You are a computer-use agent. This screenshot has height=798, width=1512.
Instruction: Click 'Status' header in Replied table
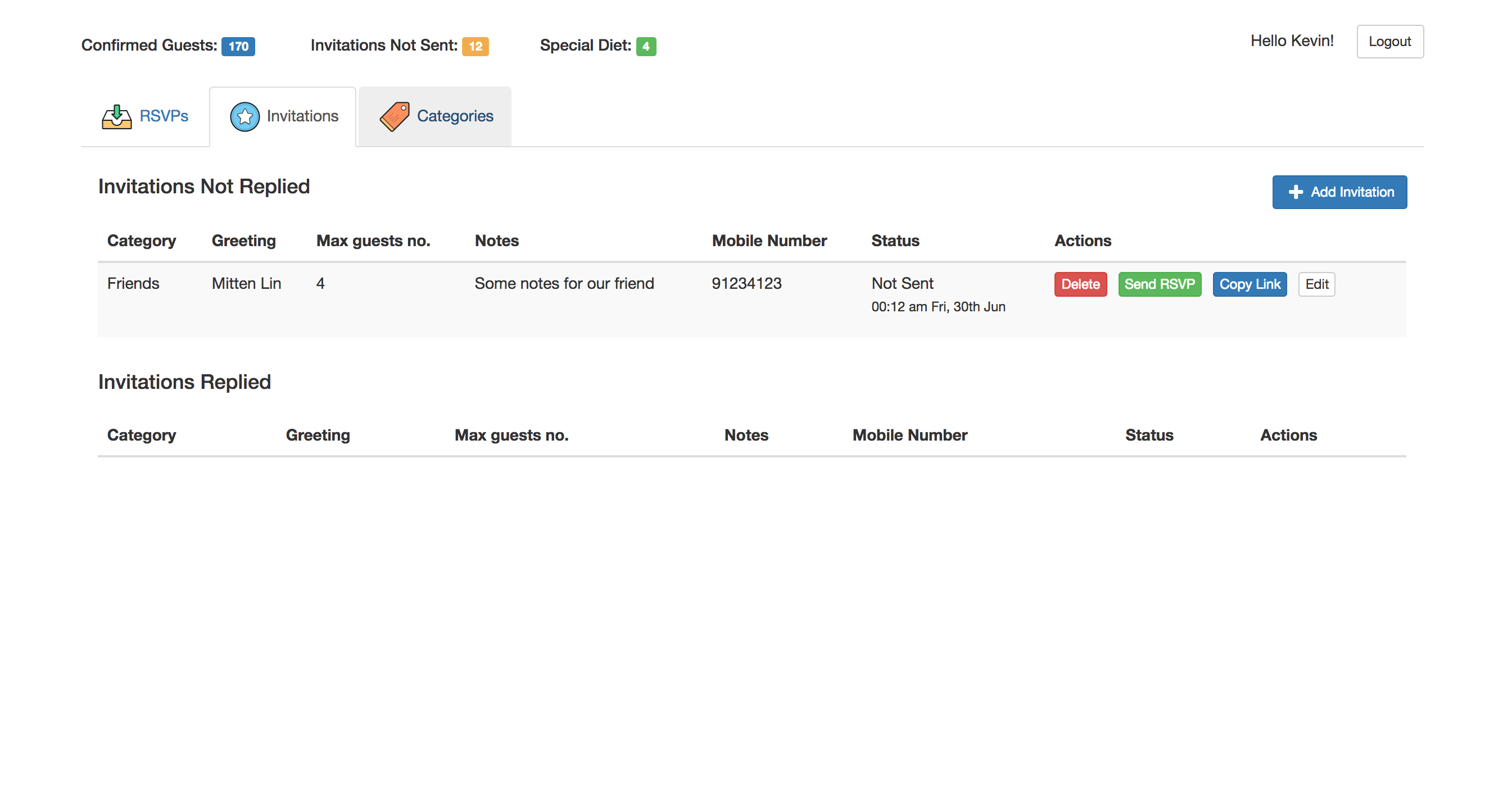pos(1149,436)
